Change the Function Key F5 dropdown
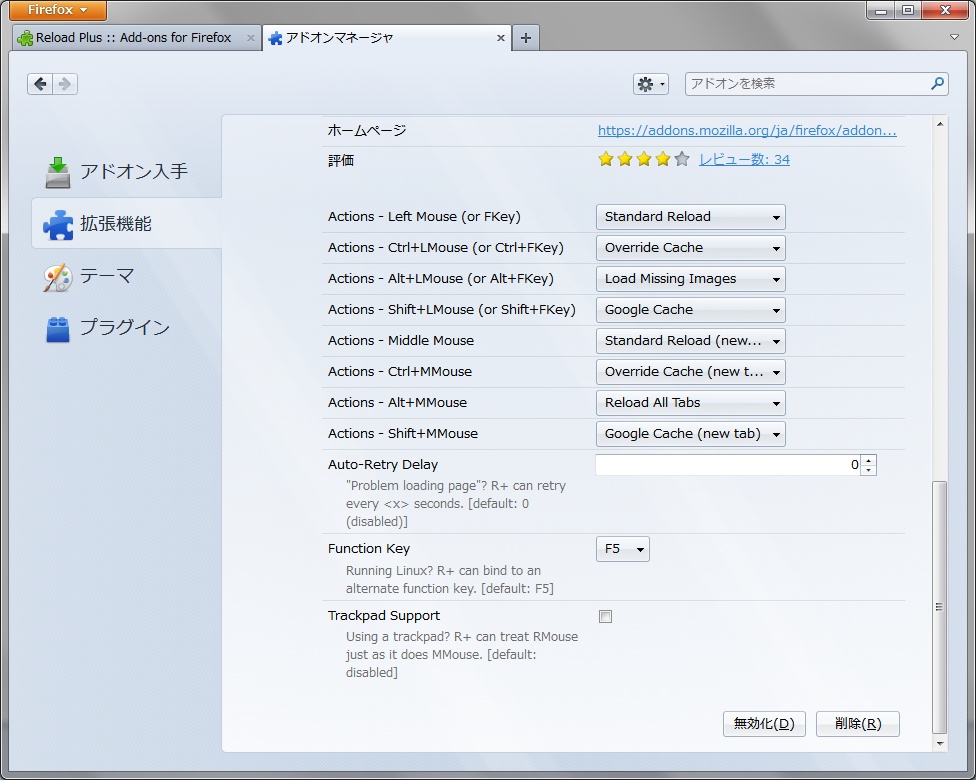 [x=622, y=548]
